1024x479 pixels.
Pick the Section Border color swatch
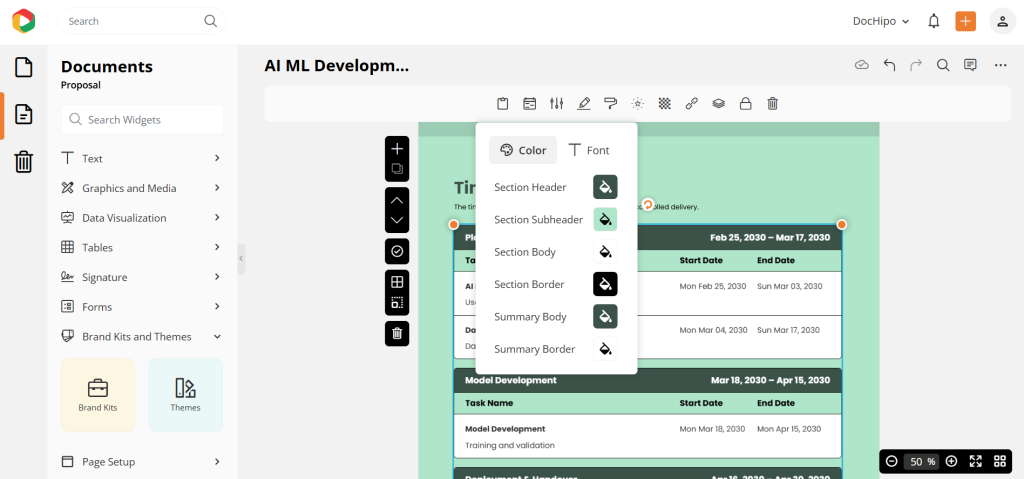point(605,284)
